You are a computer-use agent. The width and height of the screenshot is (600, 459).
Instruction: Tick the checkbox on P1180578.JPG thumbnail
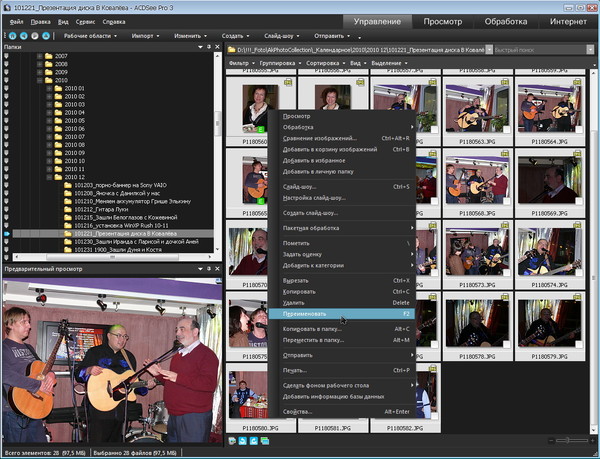click(x=507, y=345)
